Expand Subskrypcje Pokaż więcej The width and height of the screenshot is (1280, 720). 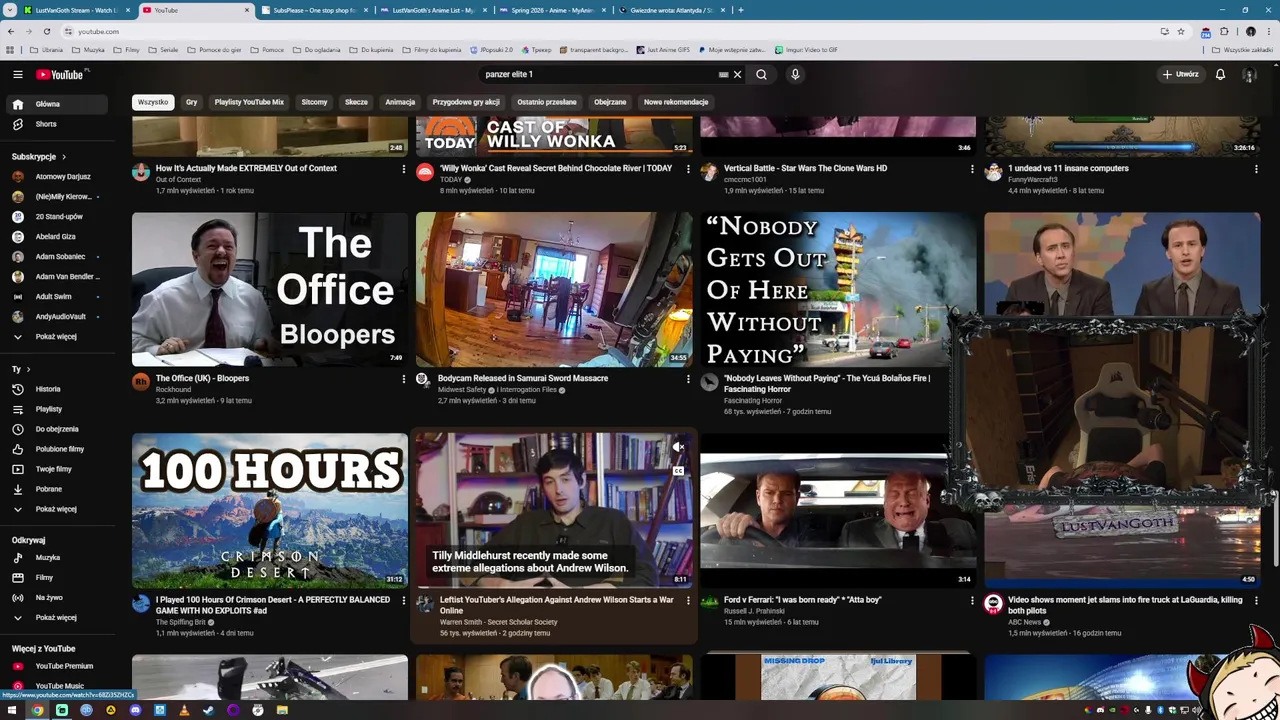point(58,337)
